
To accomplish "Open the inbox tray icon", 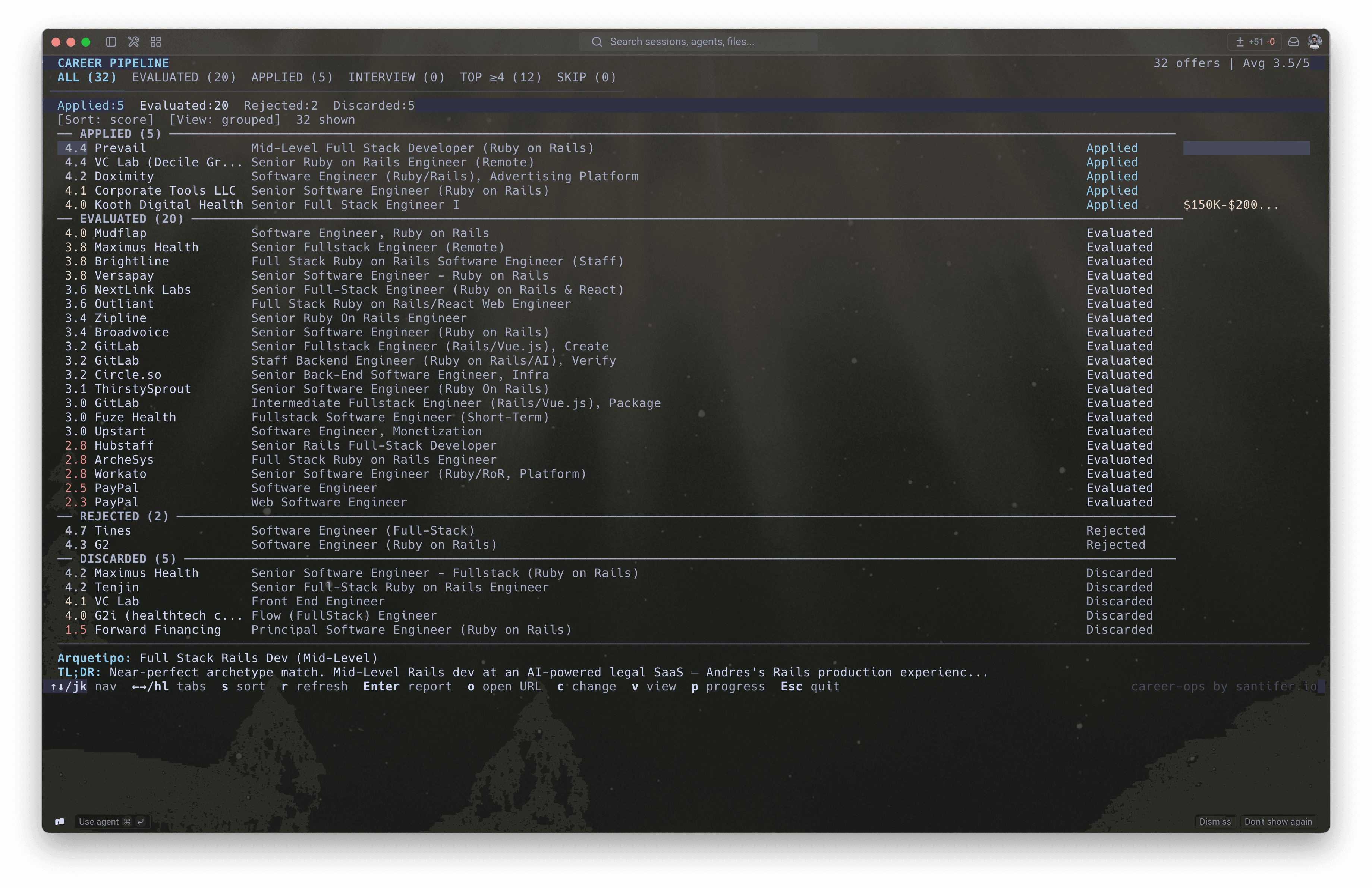I will pos(1294,41).
